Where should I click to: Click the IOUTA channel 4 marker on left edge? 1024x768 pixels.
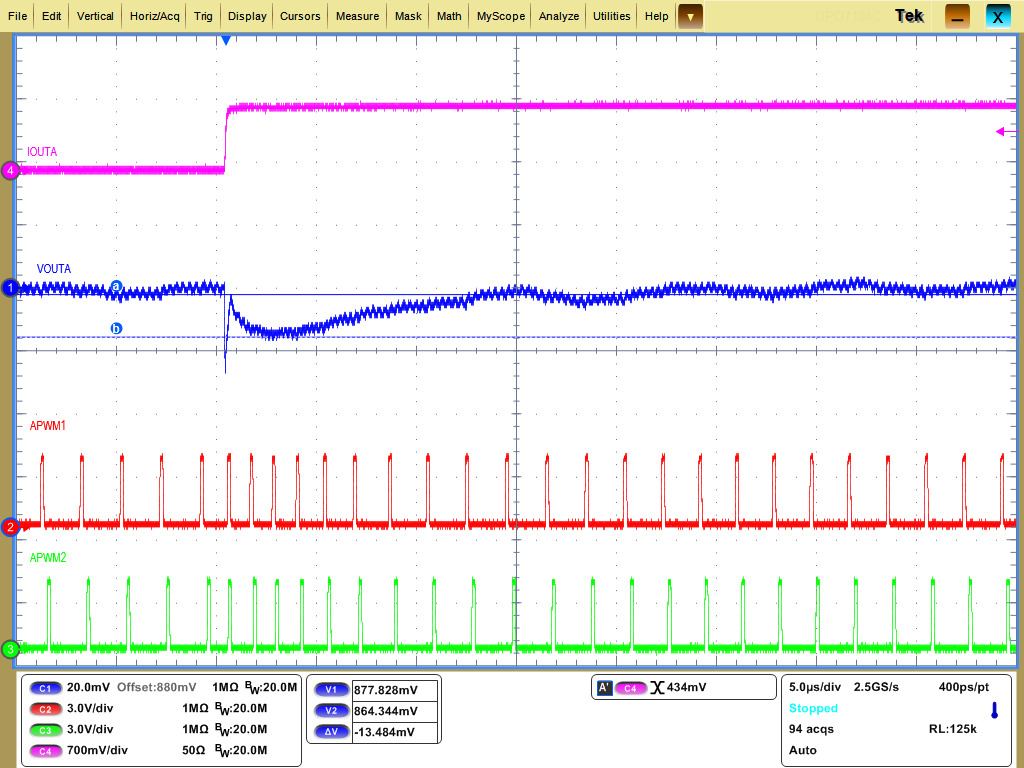coord(10,171)
